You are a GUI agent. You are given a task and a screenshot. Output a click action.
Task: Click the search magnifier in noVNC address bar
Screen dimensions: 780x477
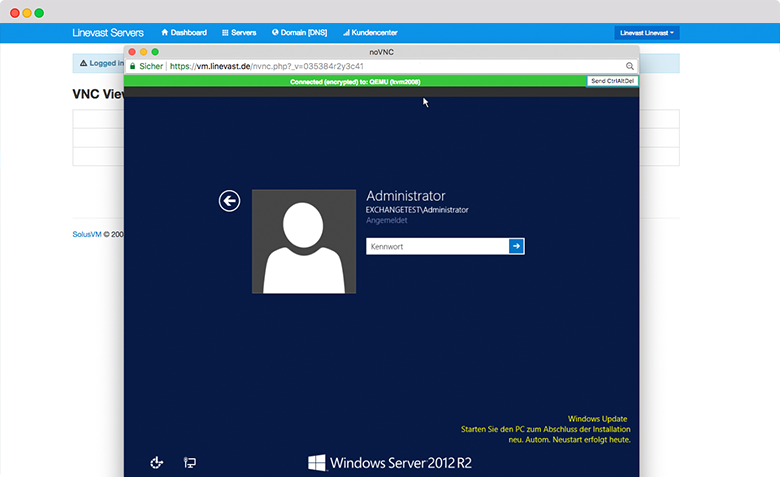[630, 66]
